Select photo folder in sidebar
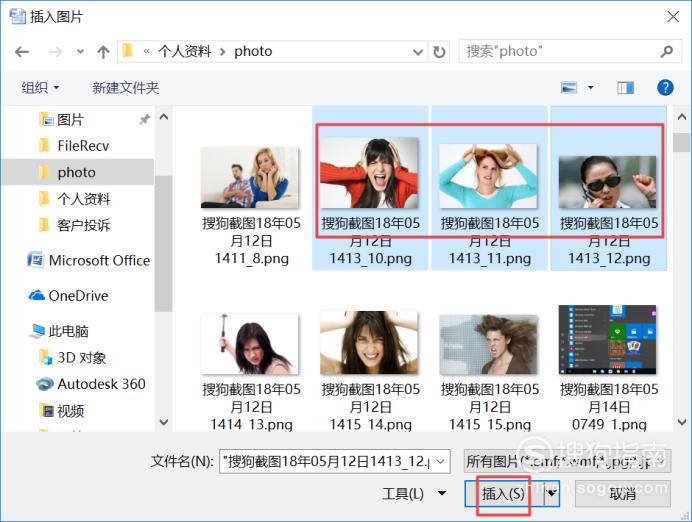This screenshot has width=692, height=522. pyautogui.click(x=78, y=172)
